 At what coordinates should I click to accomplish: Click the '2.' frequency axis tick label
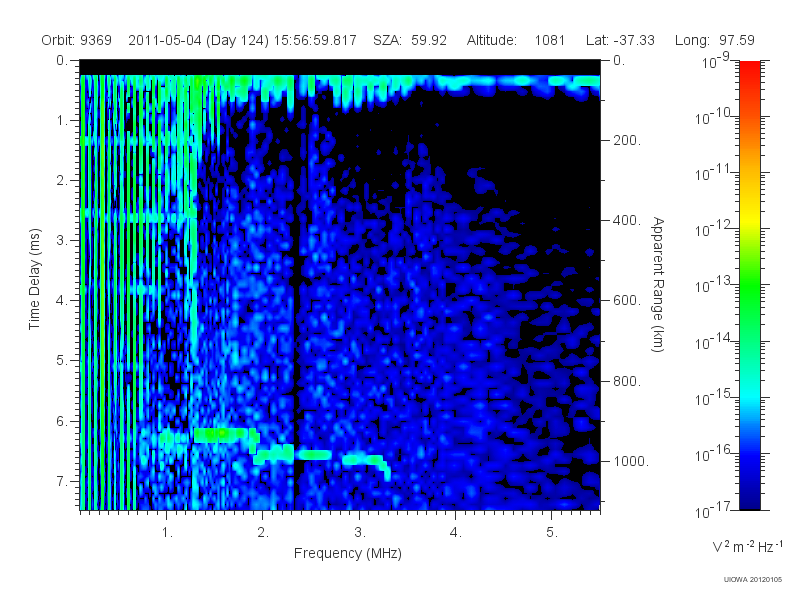[263, 533]
